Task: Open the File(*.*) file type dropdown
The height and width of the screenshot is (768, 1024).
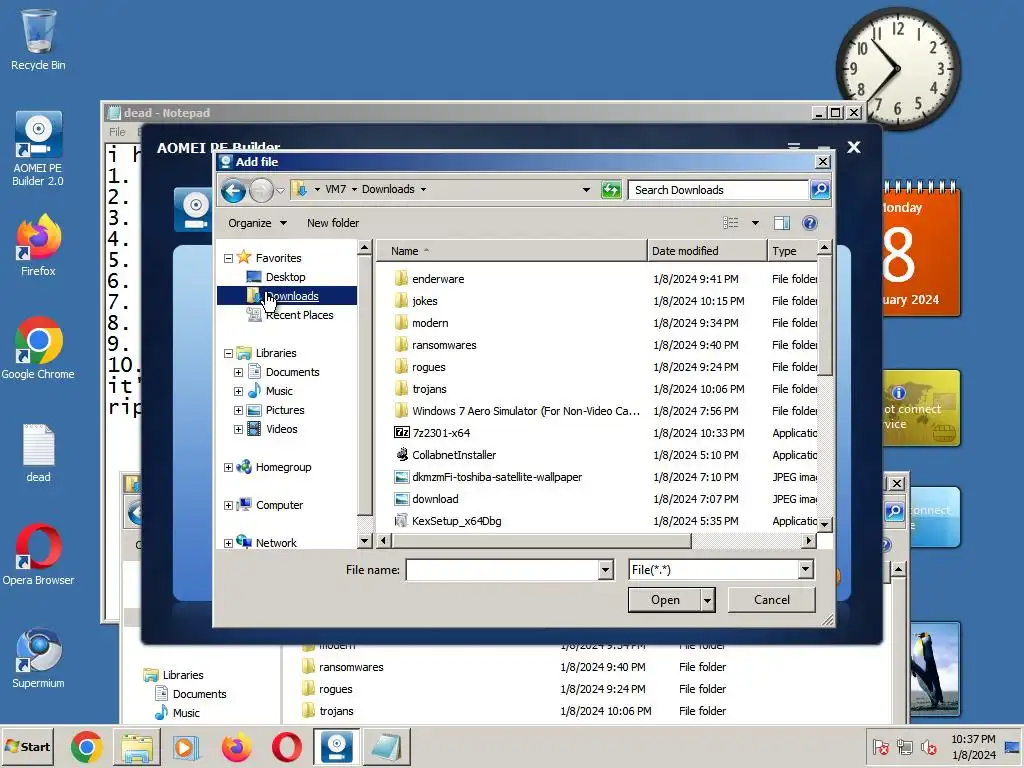Action: pos(805,569)
